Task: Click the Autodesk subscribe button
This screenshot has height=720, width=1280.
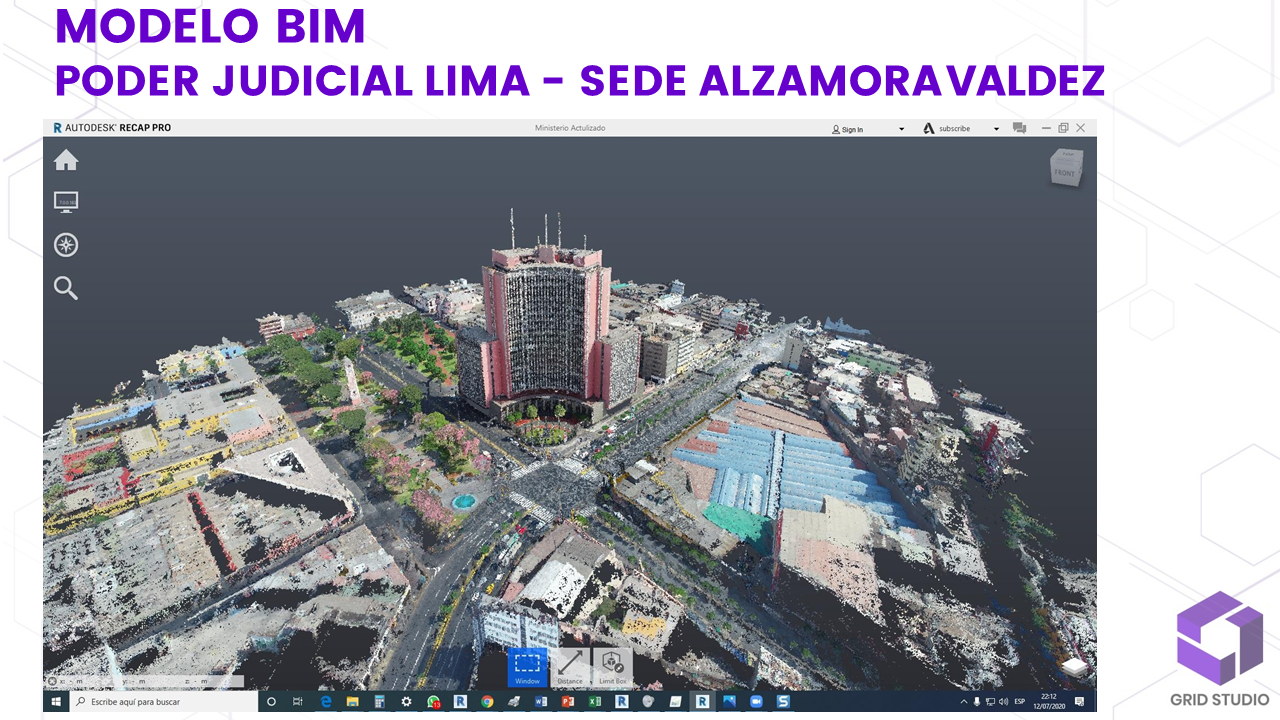Action: [x=947, y=129]
